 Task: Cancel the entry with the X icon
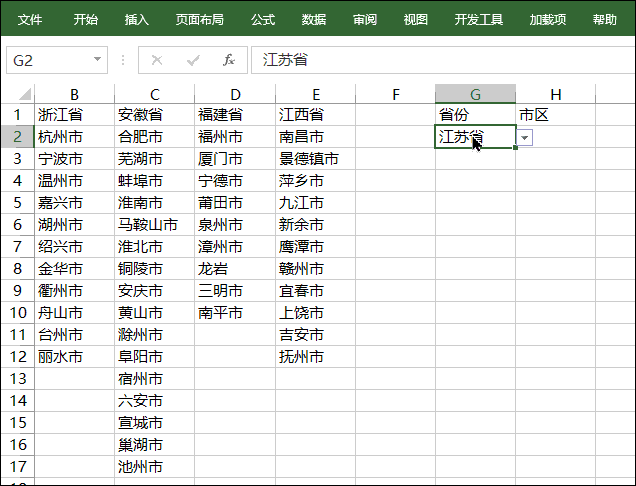click(x=157, y=60)
